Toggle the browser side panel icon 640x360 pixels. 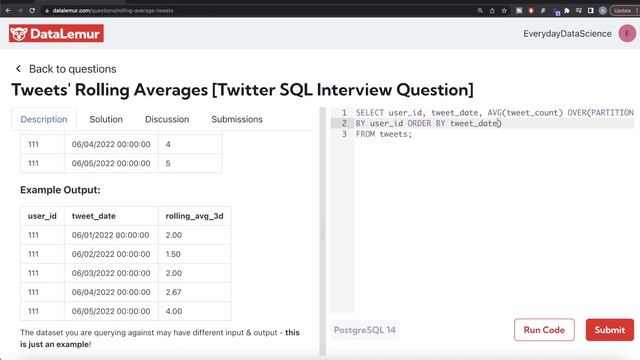(x=591, y=11)
